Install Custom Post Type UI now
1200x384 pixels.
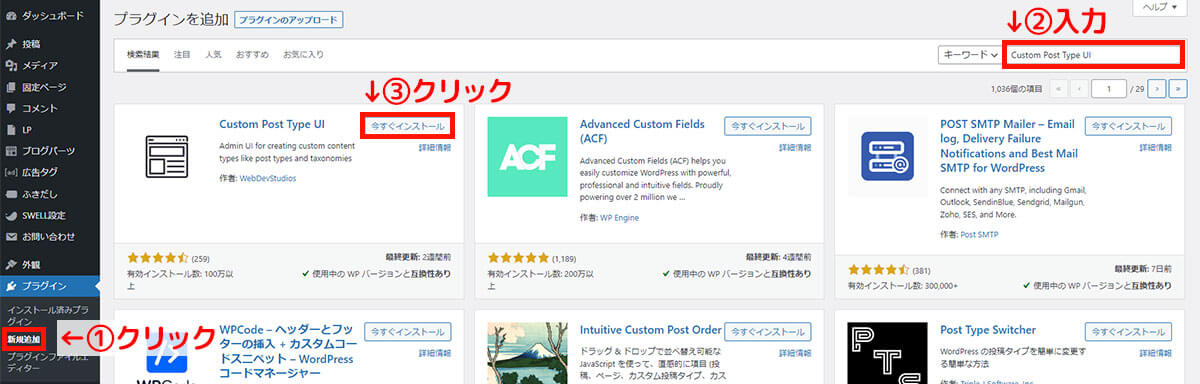tap(407, 126)
